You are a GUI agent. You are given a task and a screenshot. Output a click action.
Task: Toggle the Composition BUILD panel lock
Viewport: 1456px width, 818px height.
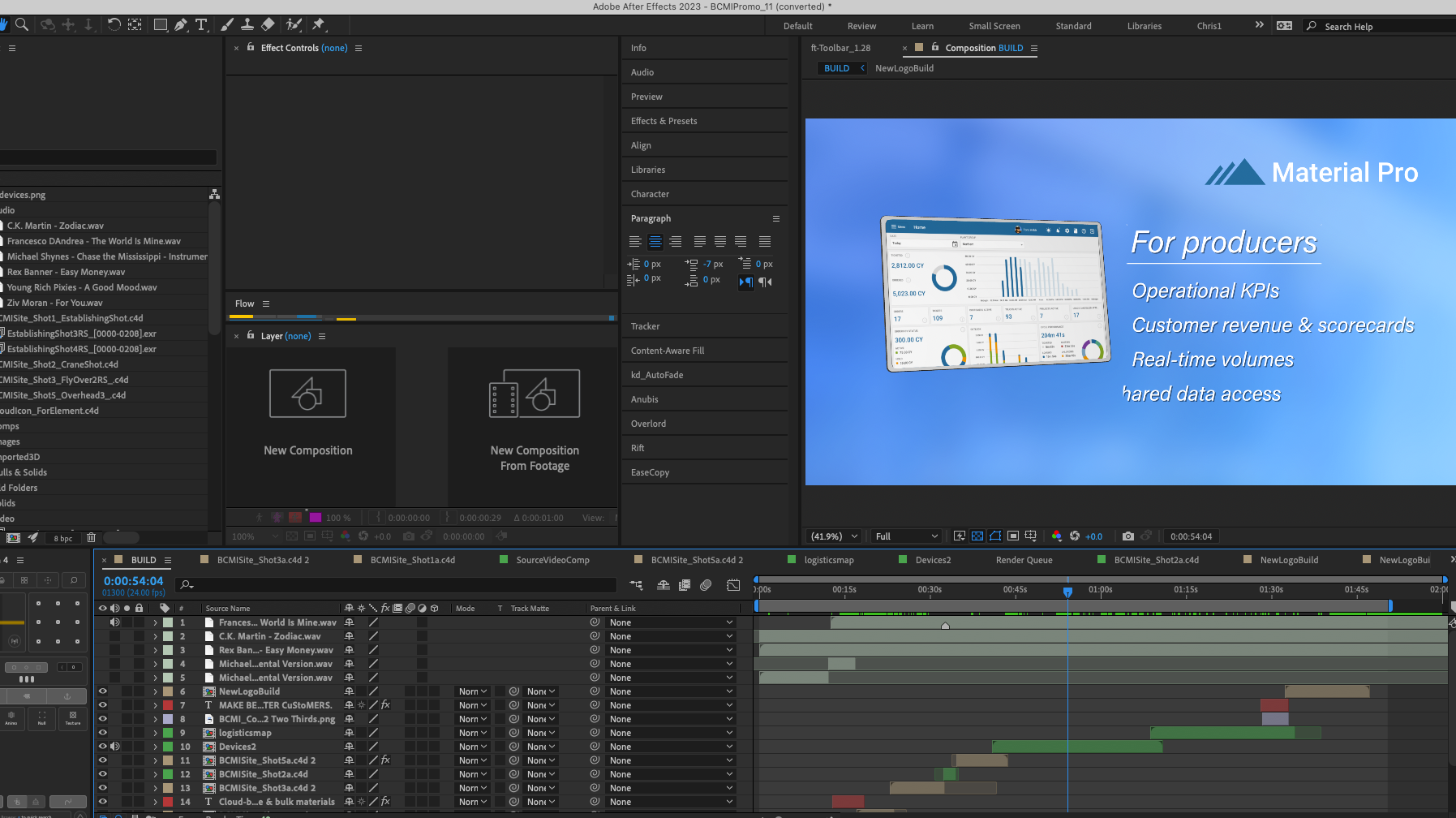[935, 47]
